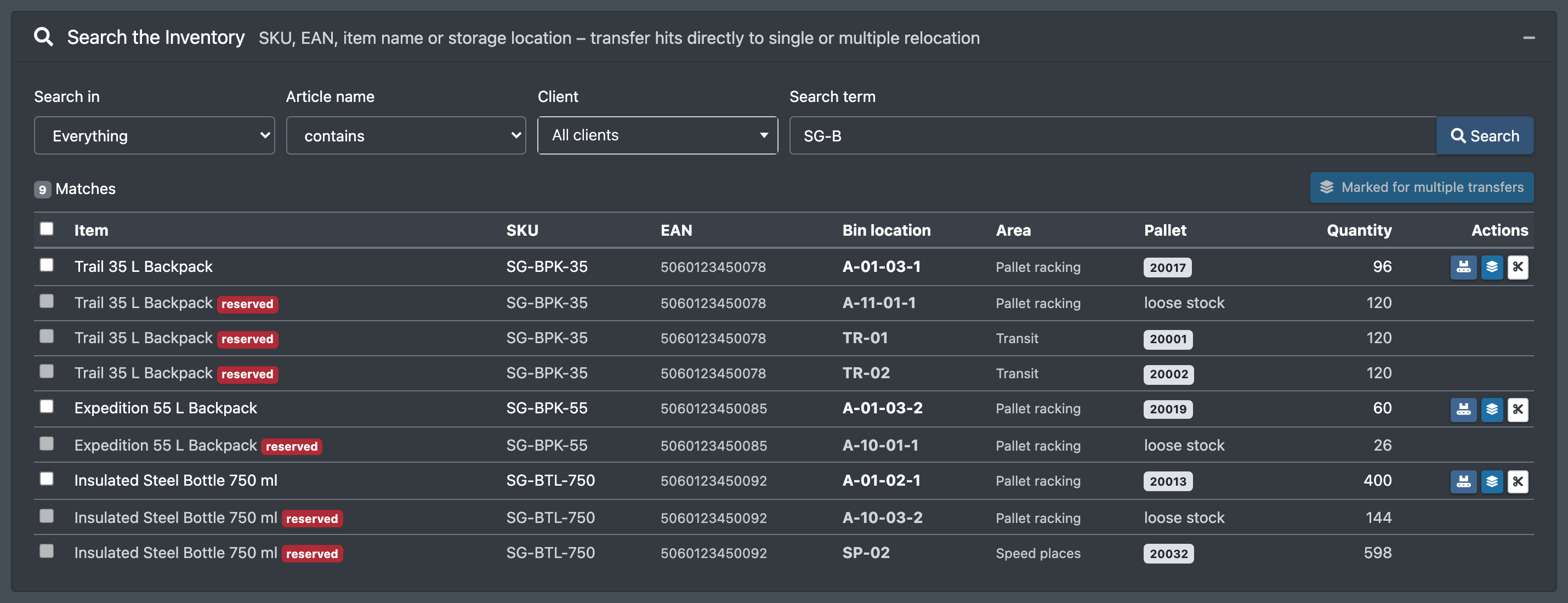Click the Search button

pos(1485,136)
